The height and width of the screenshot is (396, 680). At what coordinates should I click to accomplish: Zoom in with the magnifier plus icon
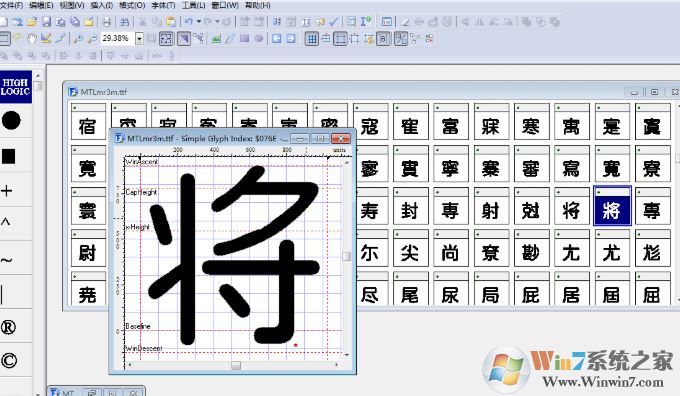(78, 39)
